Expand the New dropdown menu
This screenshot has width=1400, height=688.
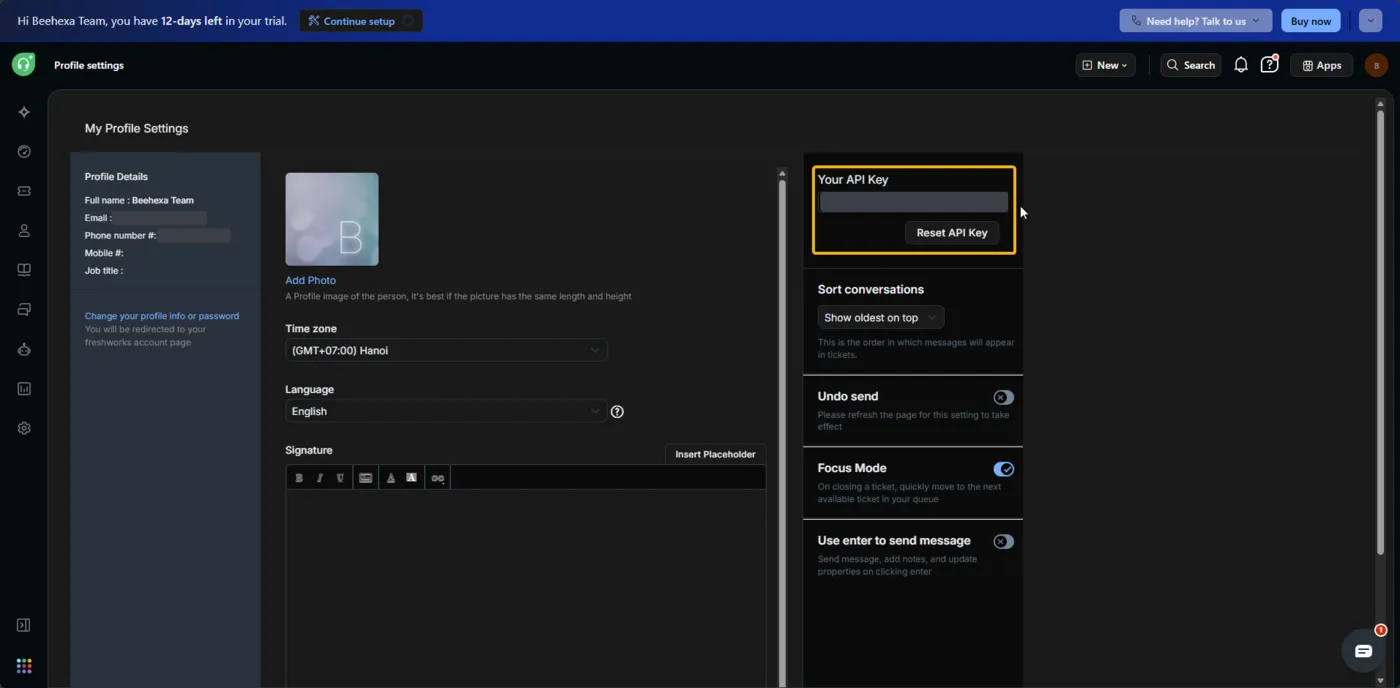click(x=1105, y=65)
